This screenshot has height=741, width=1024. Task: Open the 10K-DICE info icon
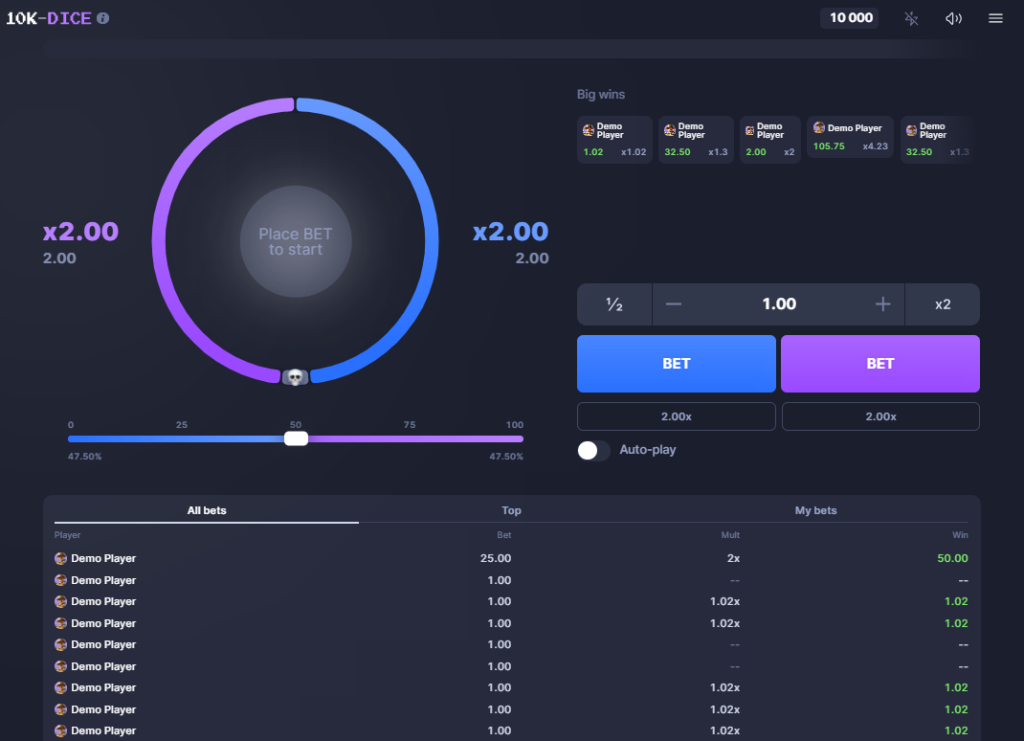(101, 17)
